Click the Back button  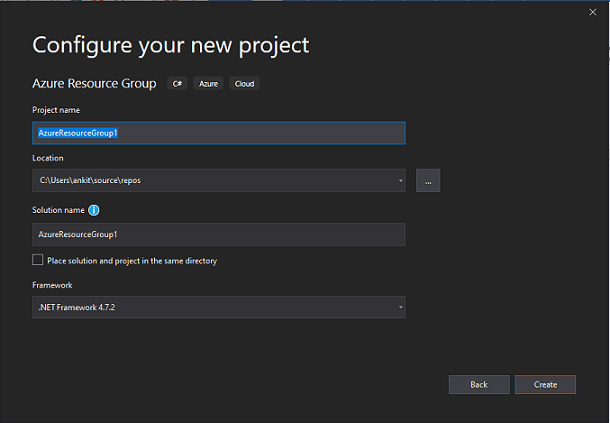pos(479,384)
